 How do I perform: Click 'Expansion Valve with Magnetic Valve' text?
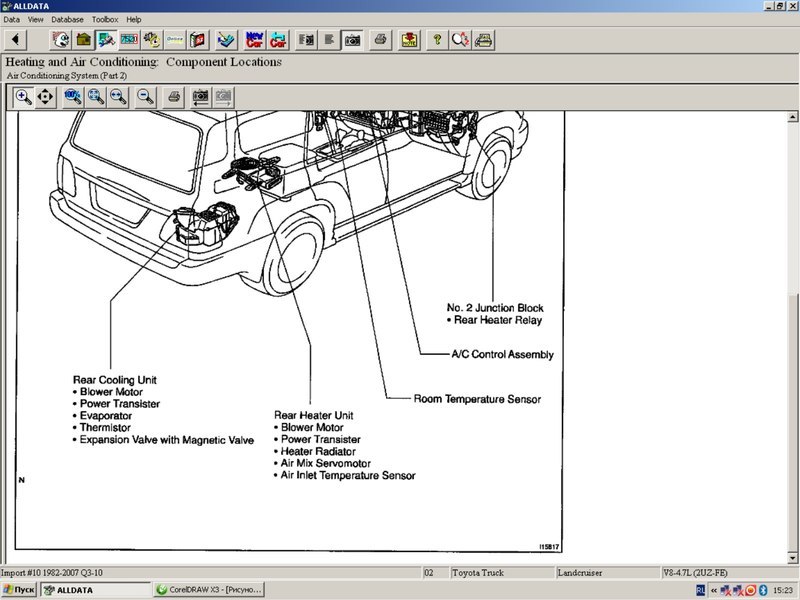167,440
